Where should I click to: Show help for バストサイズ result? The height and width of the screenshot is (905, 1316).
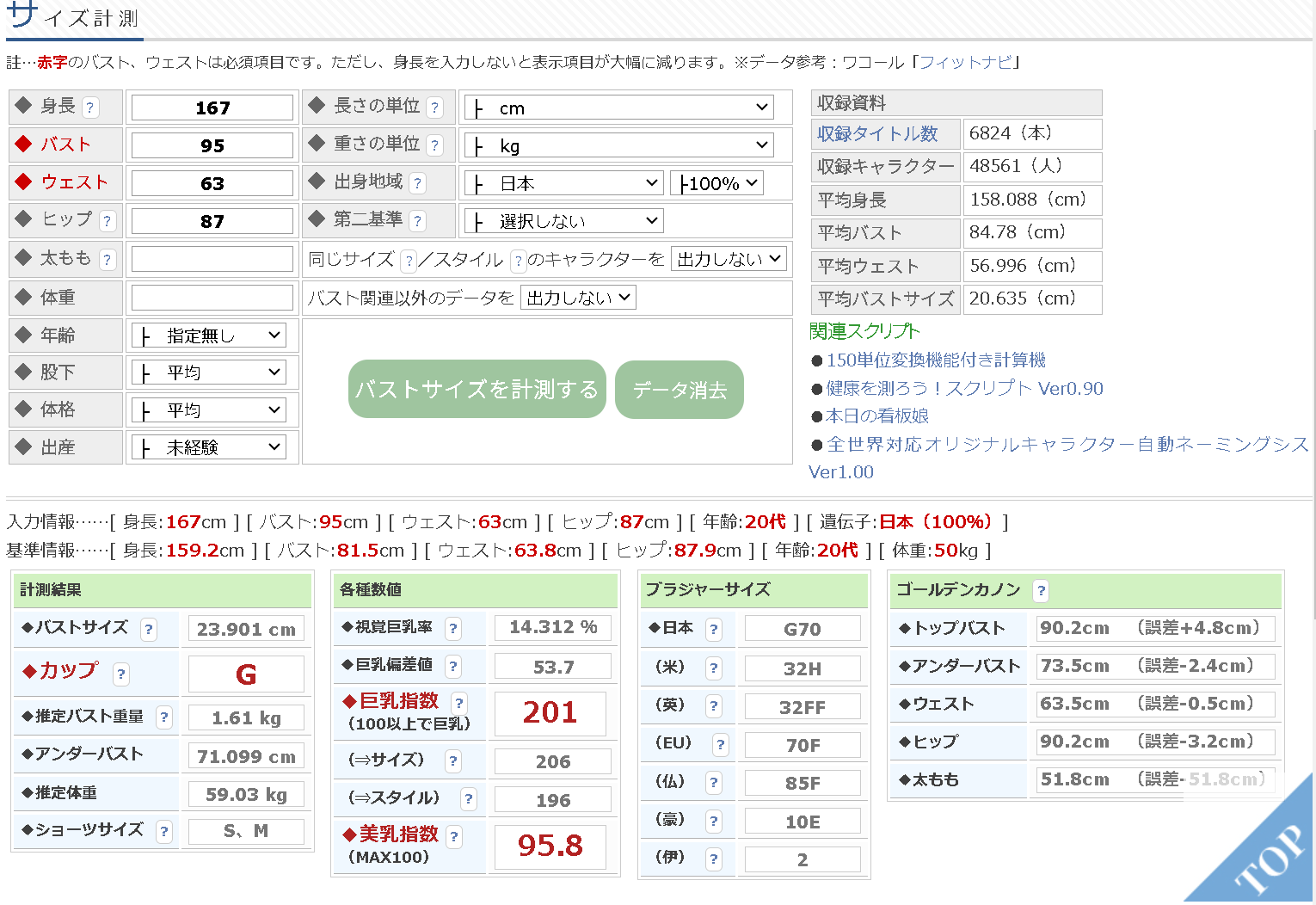(149, 630)
